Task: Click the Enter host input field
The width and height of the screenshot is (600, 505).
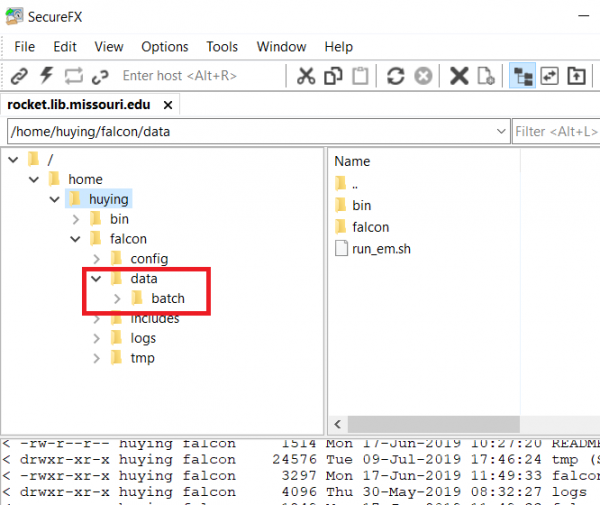Action: pos(195,76)
